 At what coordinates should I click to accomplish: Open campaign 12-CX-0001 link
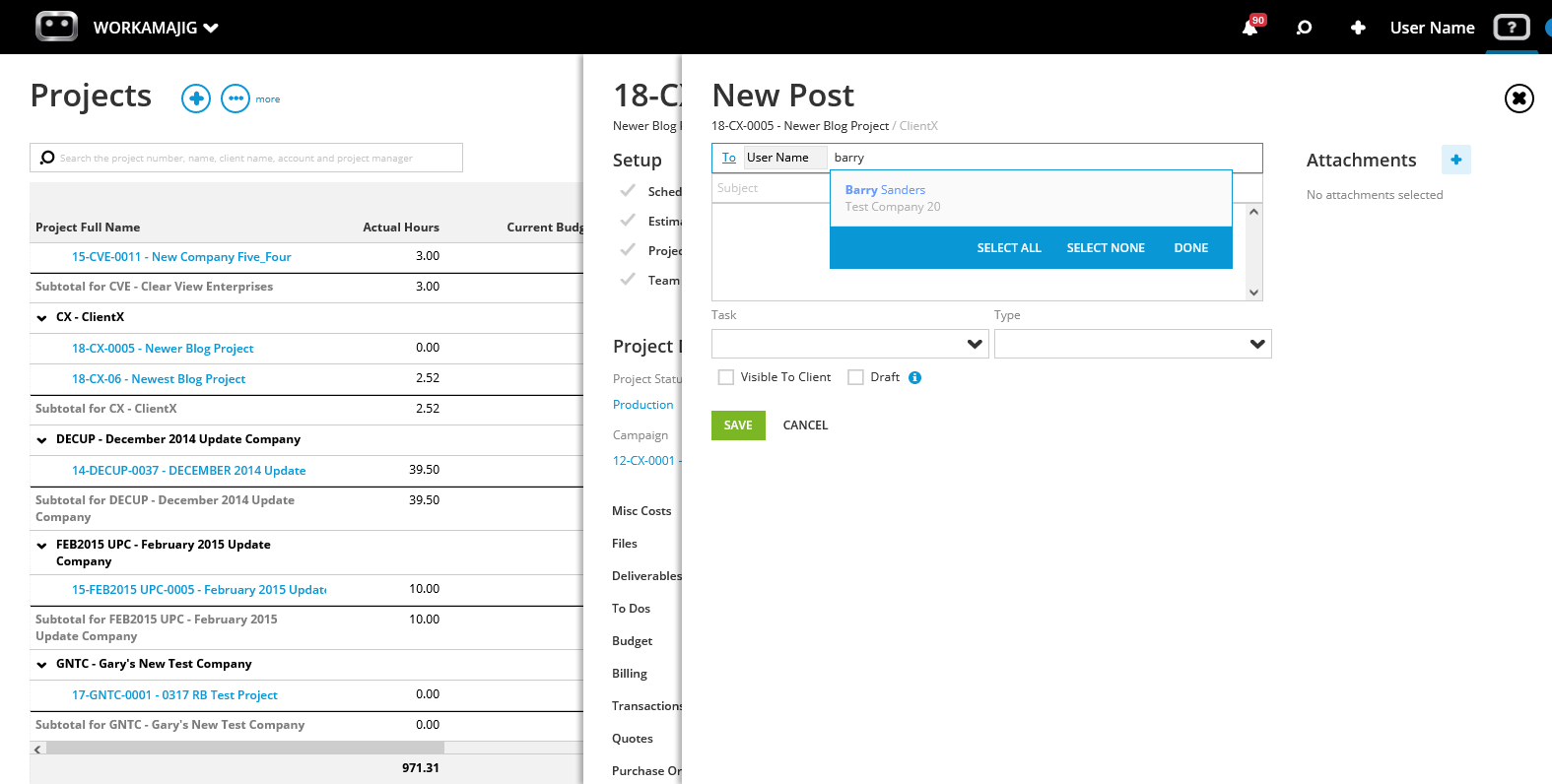646,461
